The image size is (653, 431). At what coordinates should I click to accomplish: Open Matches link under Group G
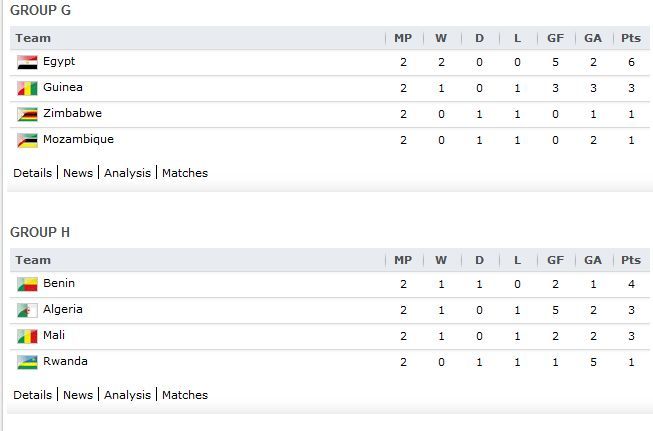click(185, 173)
